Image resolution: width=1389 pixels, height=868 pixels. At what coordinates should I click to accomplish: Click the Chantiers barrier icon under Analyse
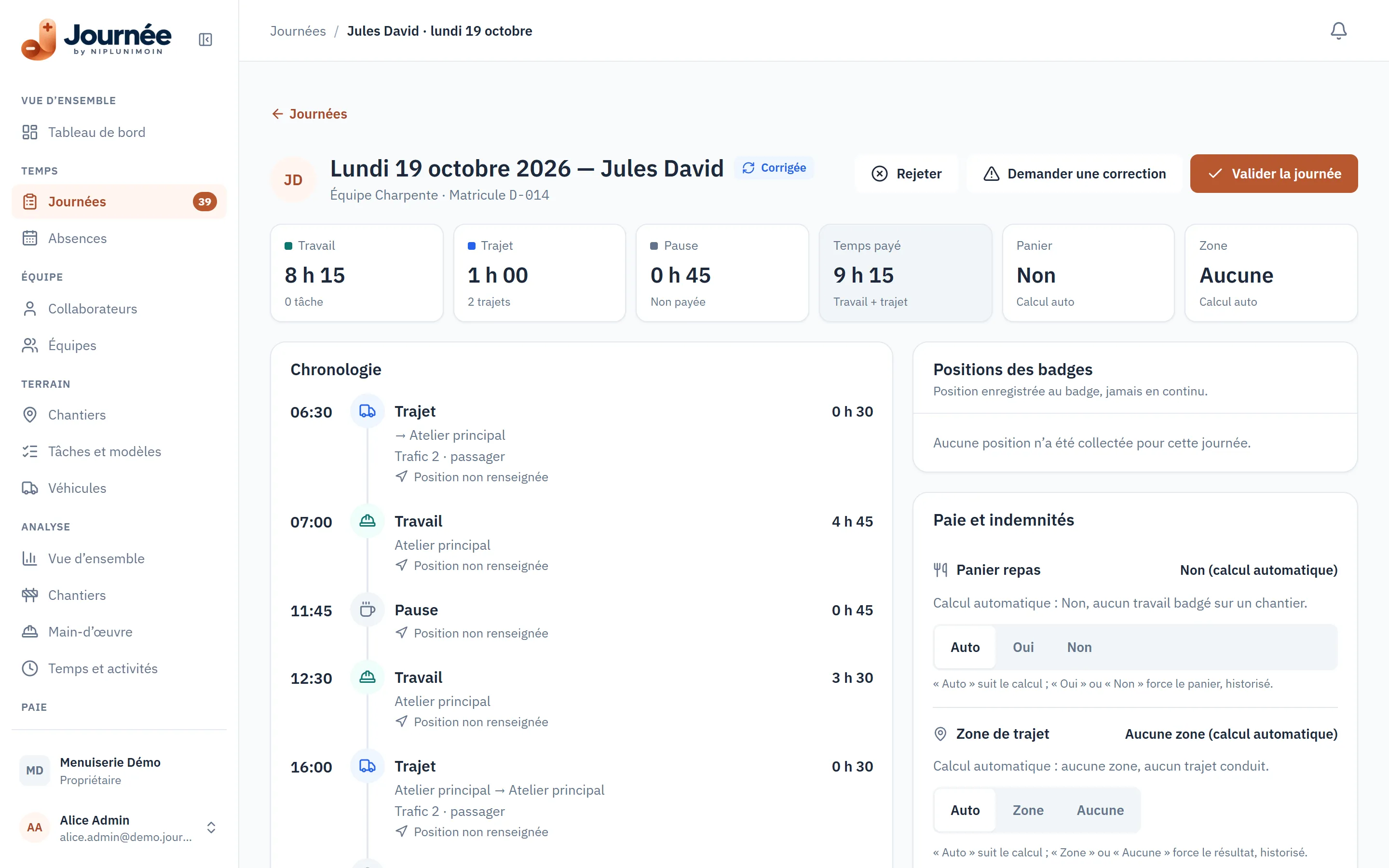coord(30,596)
